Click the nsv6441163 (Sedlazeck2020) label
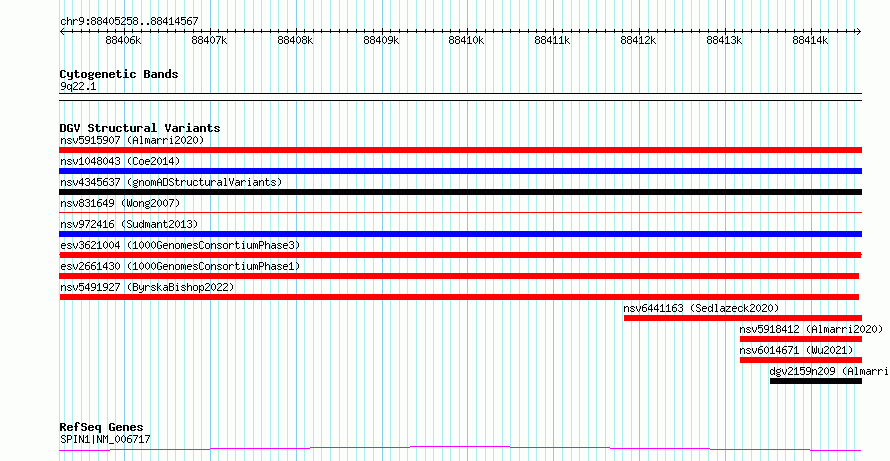This screenshot has height=461, width=890. [701, 308]
